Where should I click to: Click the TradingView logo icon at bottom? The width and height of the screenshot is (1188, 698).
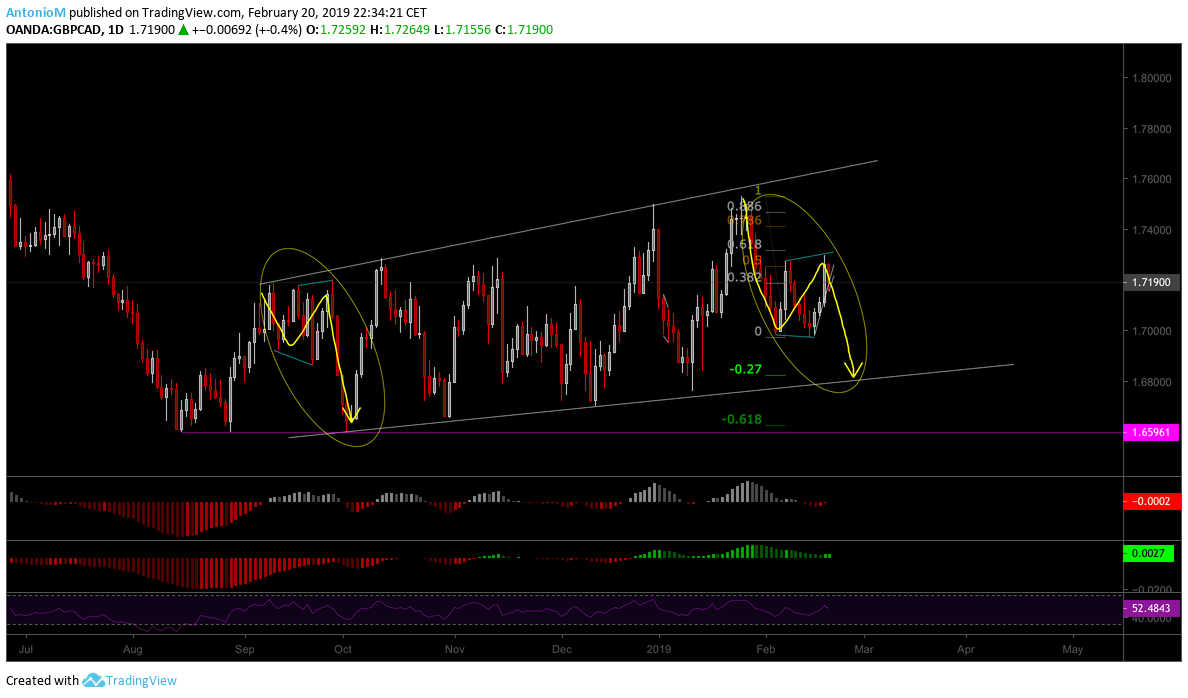[x=92, y=681]
